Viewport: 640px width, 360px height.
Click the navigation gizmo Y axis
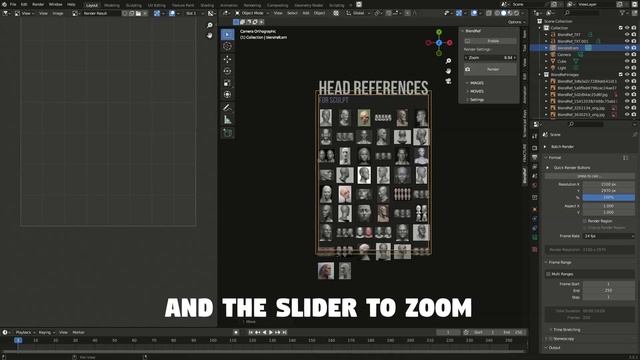tap(439, 32)
